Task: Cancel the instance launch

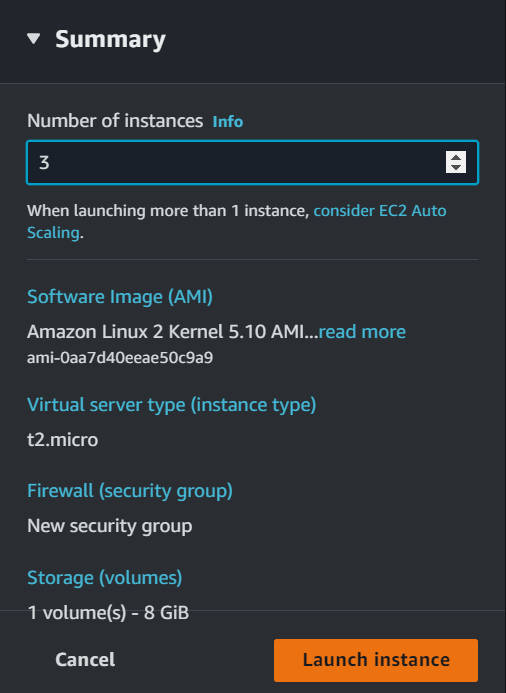Action: tap(85, 660)
